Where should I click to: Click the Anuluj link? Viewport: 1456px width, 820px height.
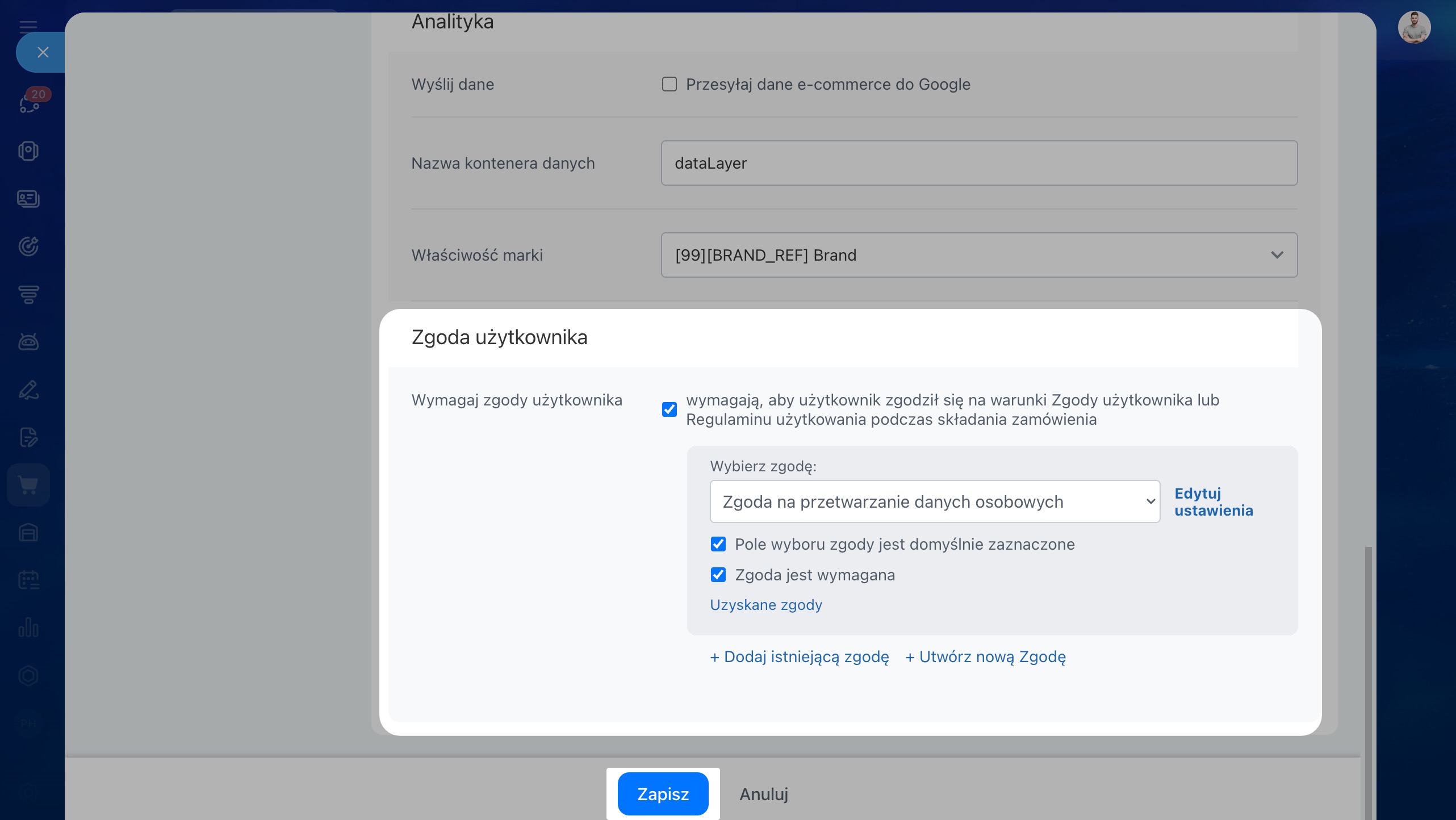763,794
